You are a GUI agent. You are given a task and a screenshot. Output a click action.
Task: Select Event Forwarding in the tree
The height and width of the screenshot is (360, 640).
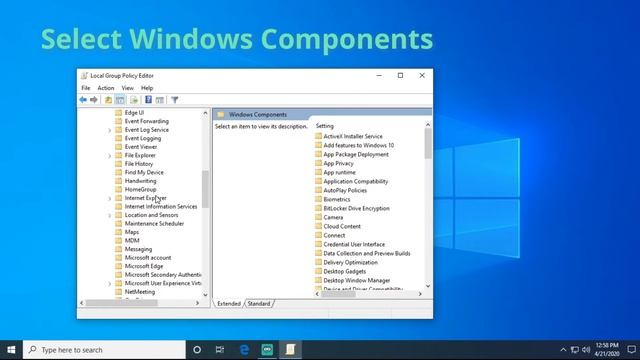(147, 121)
